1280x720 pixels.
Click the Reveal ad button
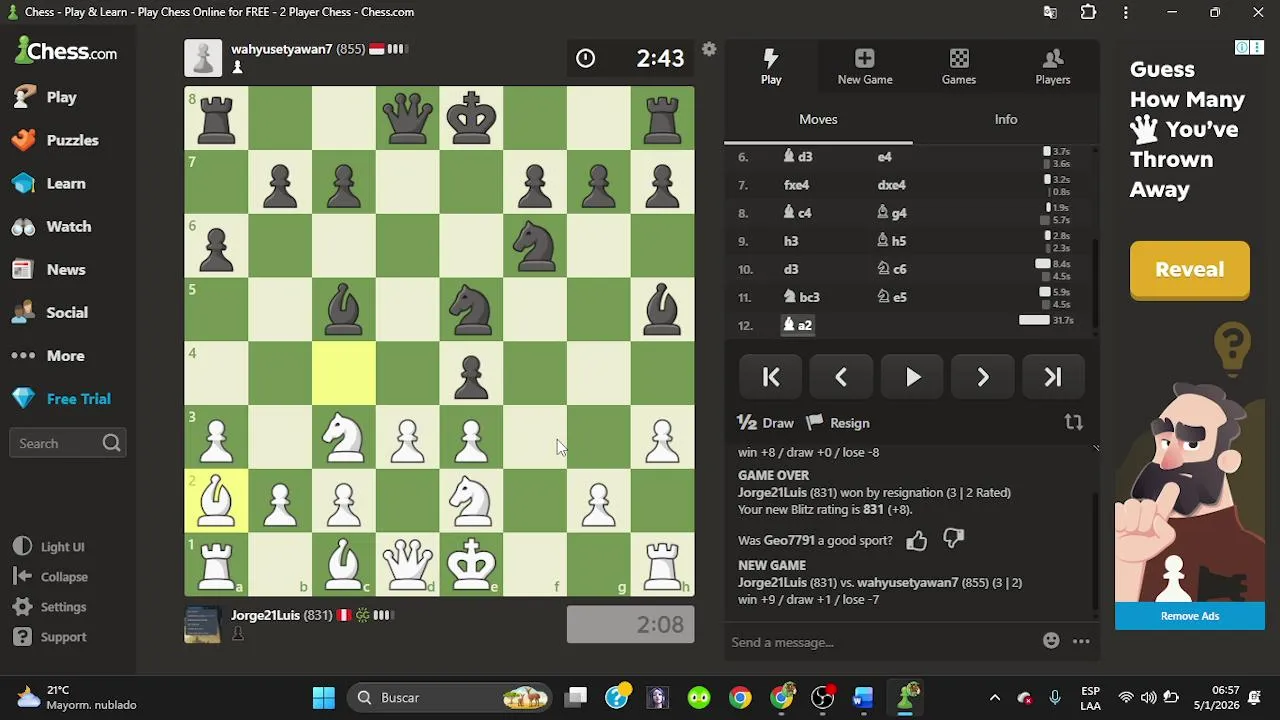coord(1189,270)
